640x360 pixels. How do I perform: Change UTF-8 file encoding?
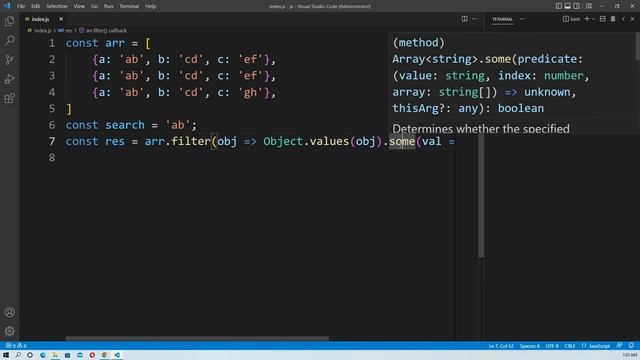pyautogui.click(x=552, y=346)
